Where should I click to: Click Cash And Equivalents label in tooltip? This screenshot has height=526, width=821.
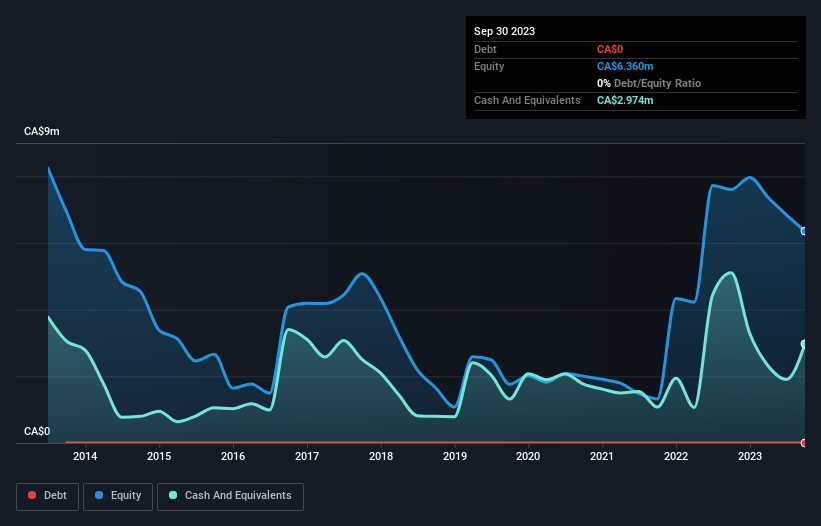point(527,100)
